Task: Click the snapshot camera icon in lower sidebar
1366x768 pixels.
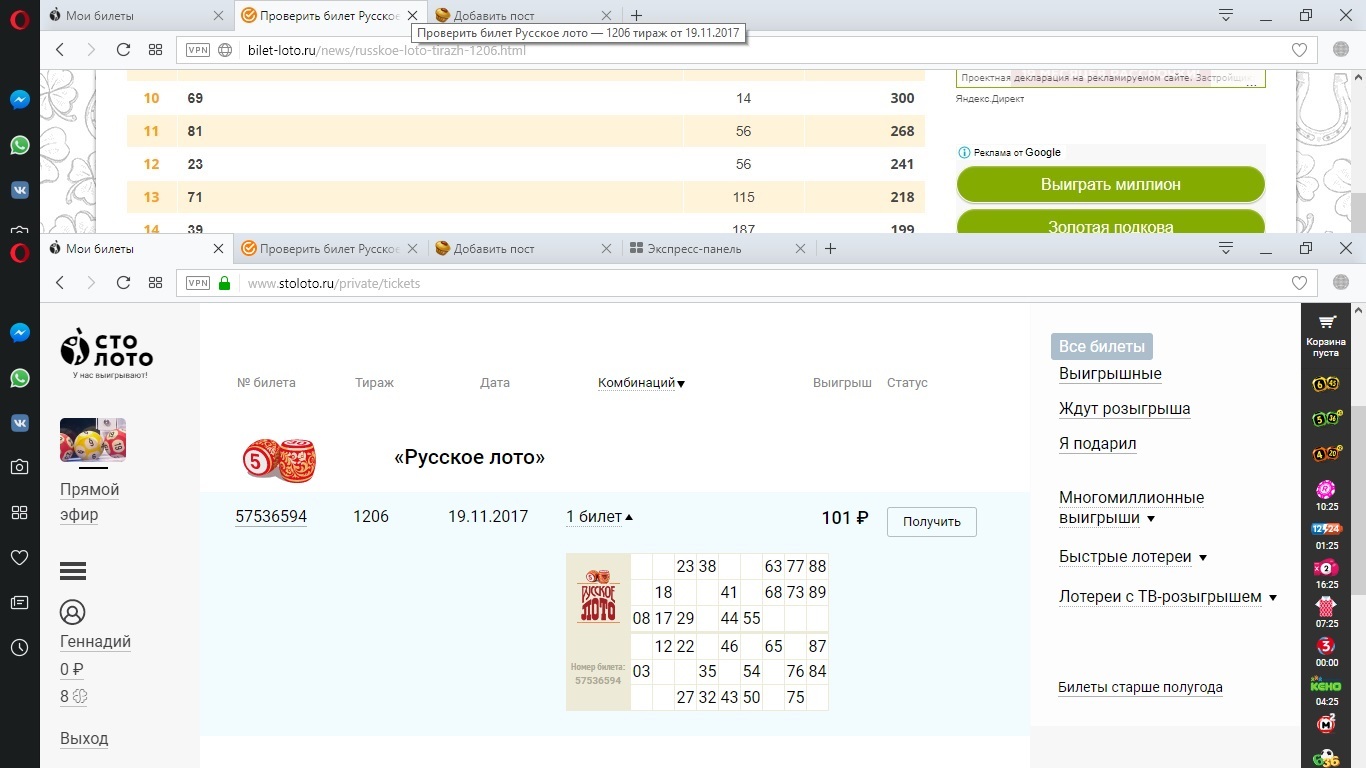Action: [x=19, y=467]
